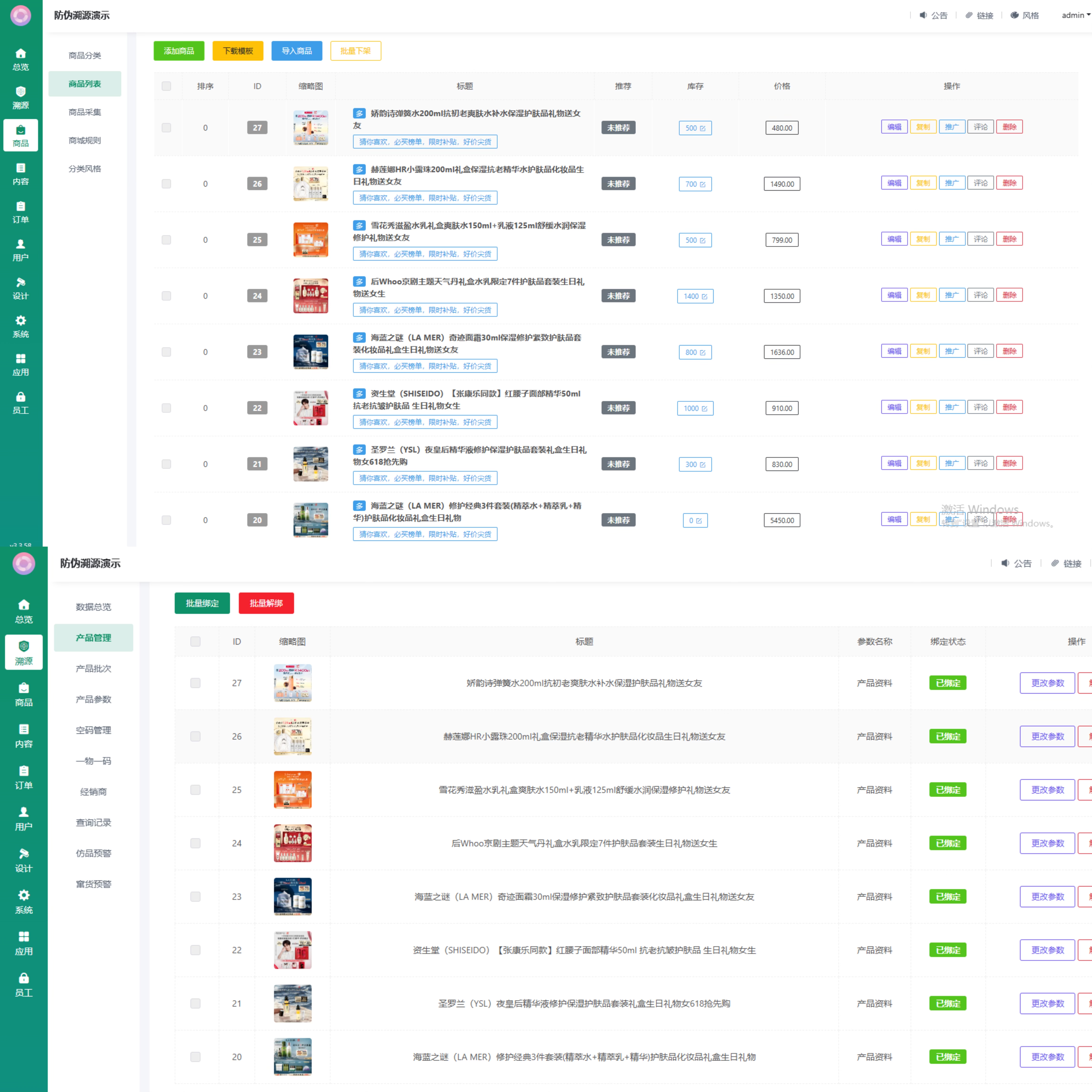Click the 公告 speaker icon in top header
Viewport: 1092px width, 1092px height.
coord(923,15)
